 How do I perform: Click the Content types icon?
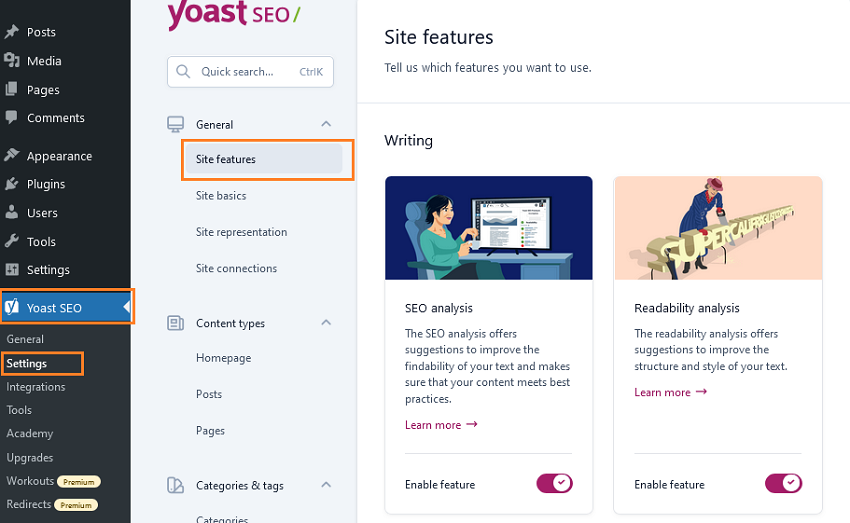coord(175,323)
